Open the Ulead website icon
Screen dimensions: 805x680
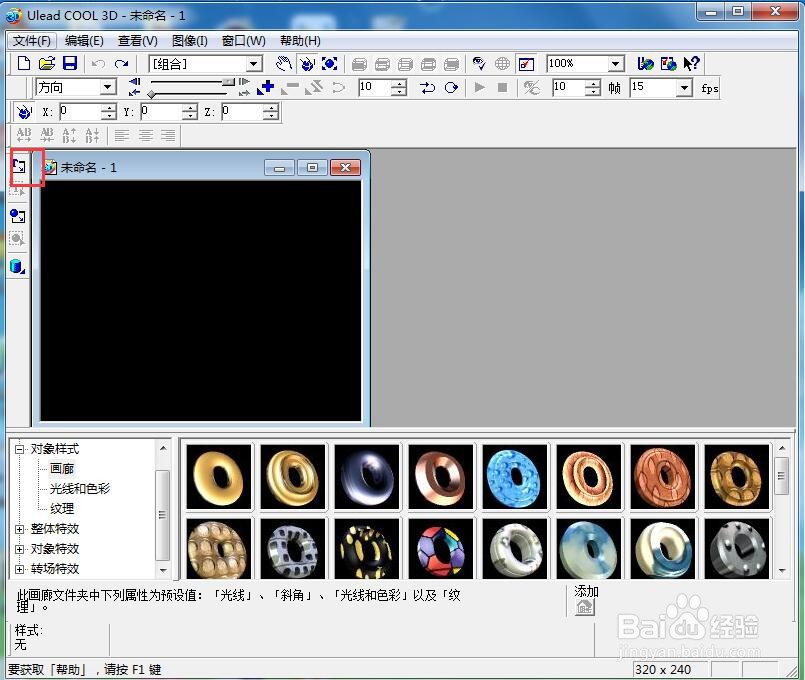click(x=645, y=64)
